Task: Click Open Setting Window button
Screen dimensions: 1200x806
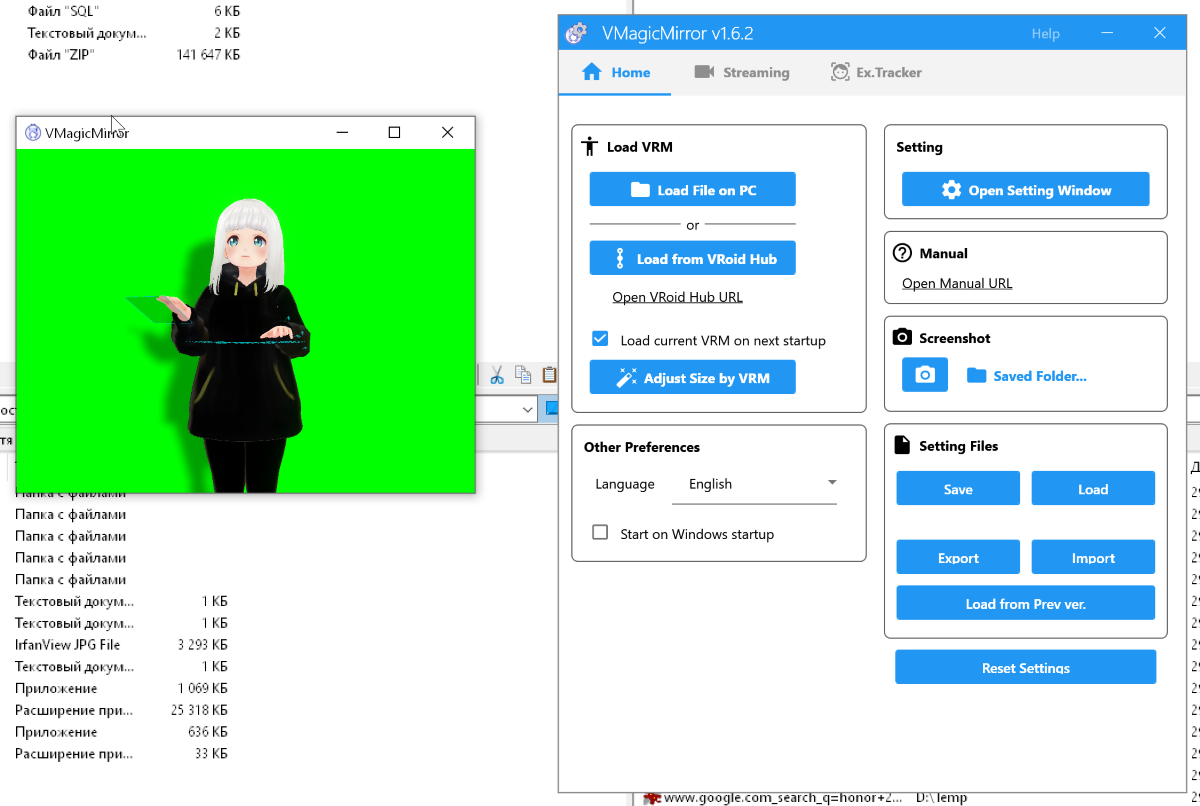Action: pyautogui.click(x=1025, y=190)
